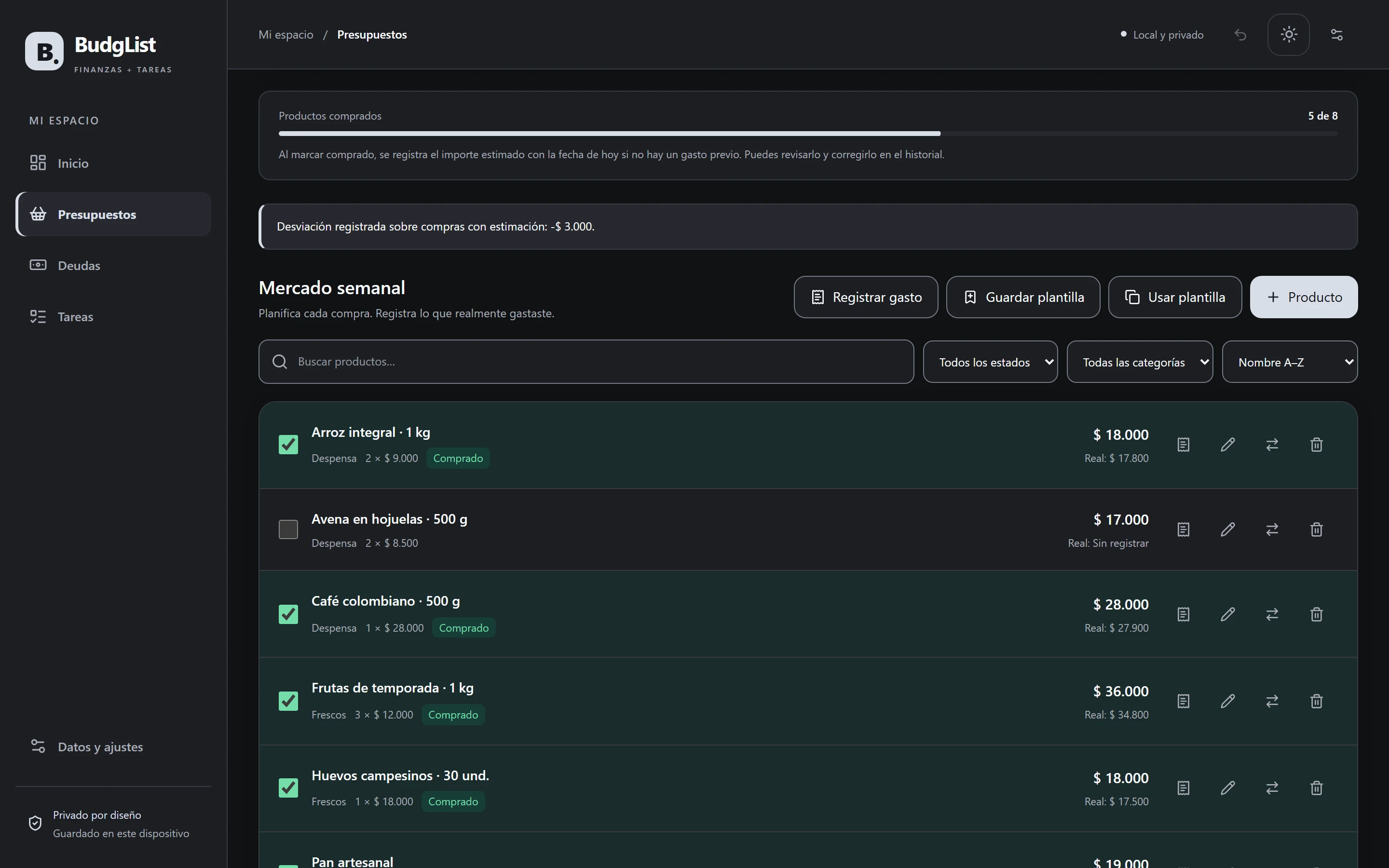Click the Local y privado status indicator
This screenshot has height=868, width=1389.
(1162, 34)
